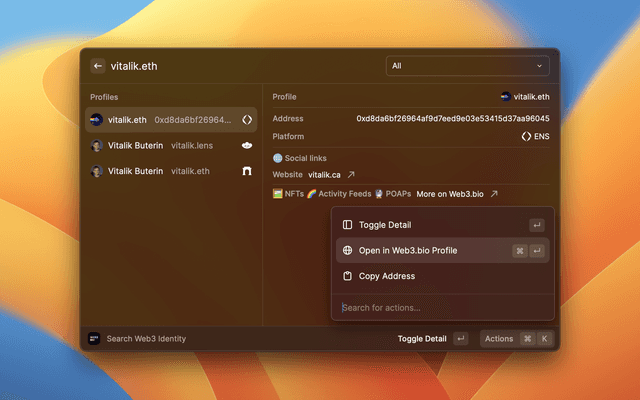
Task: Select Open in Web3.bio Profile action
Action: [408, 250]
